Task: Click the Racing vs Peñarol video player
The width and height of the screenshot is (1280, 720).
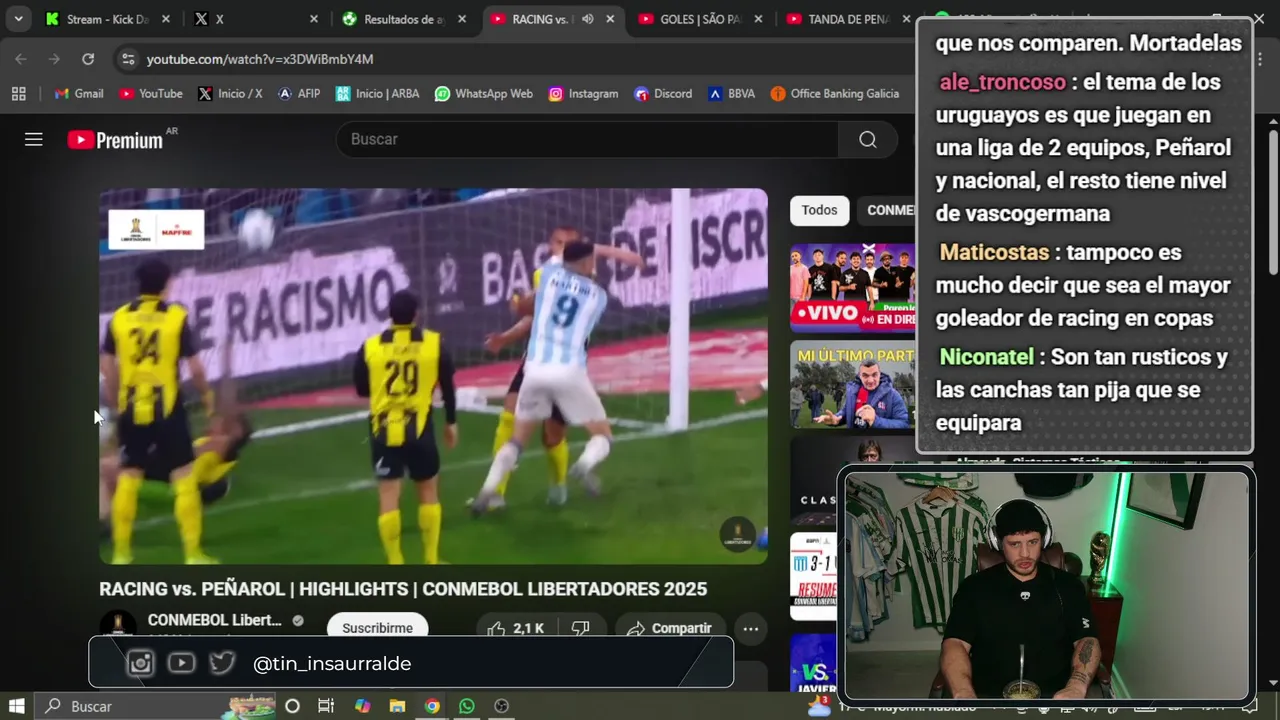Action: pyautogui.click(x=433, y=376)
